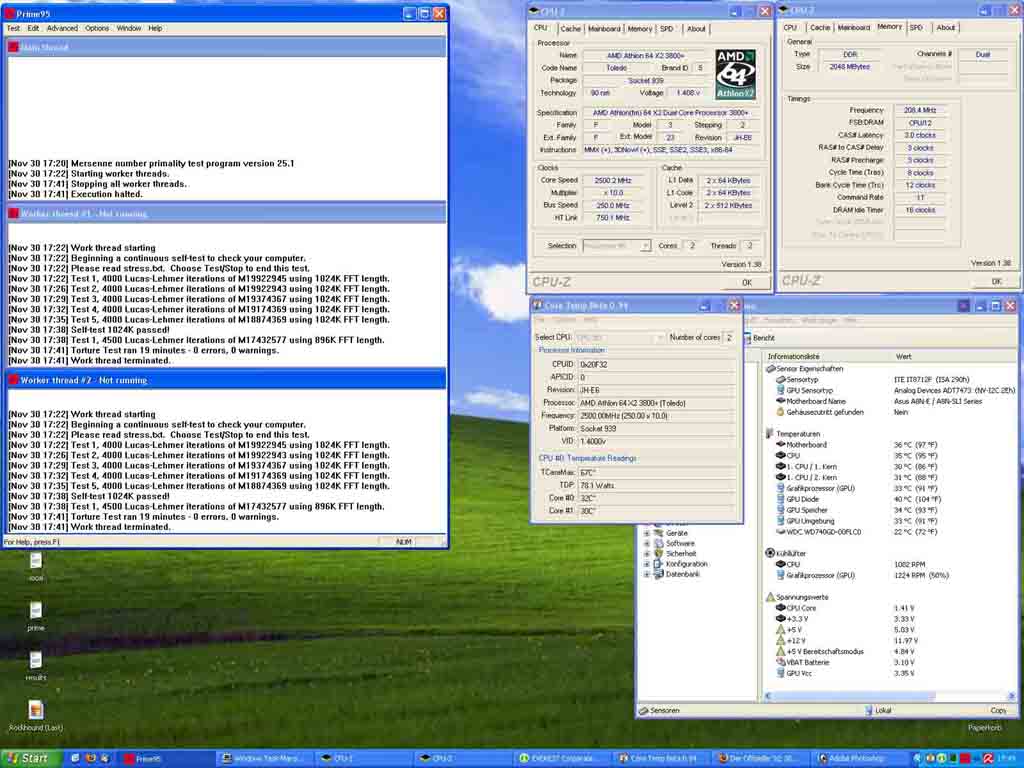This screenshot has height=768, width=1024.
Task: Click the Temperaturen section icon
Action: coord(771,434)
